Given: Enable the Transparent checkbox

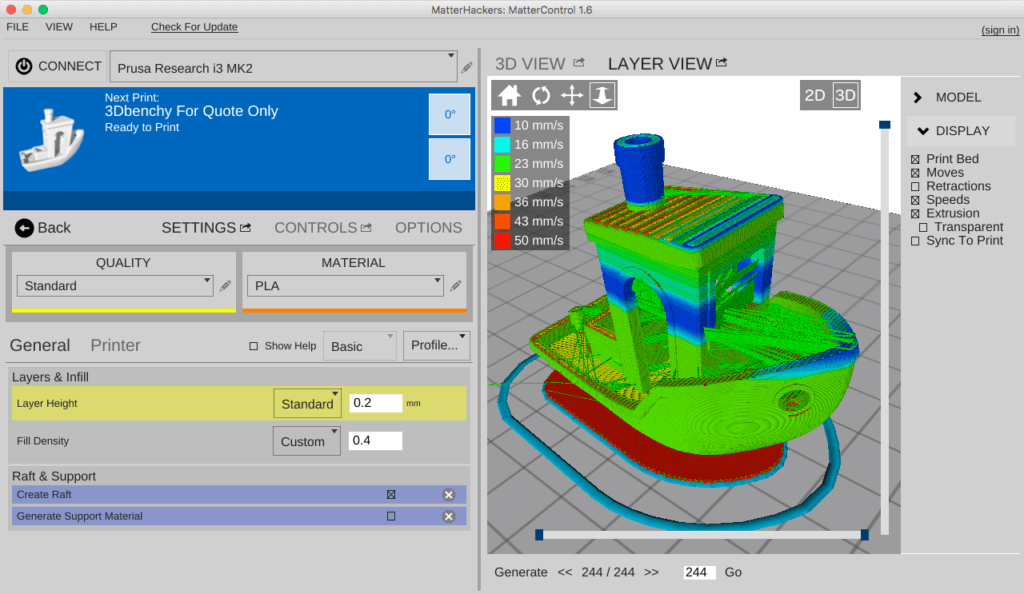Looking at the screenshot, I should [x=923, y=228].
